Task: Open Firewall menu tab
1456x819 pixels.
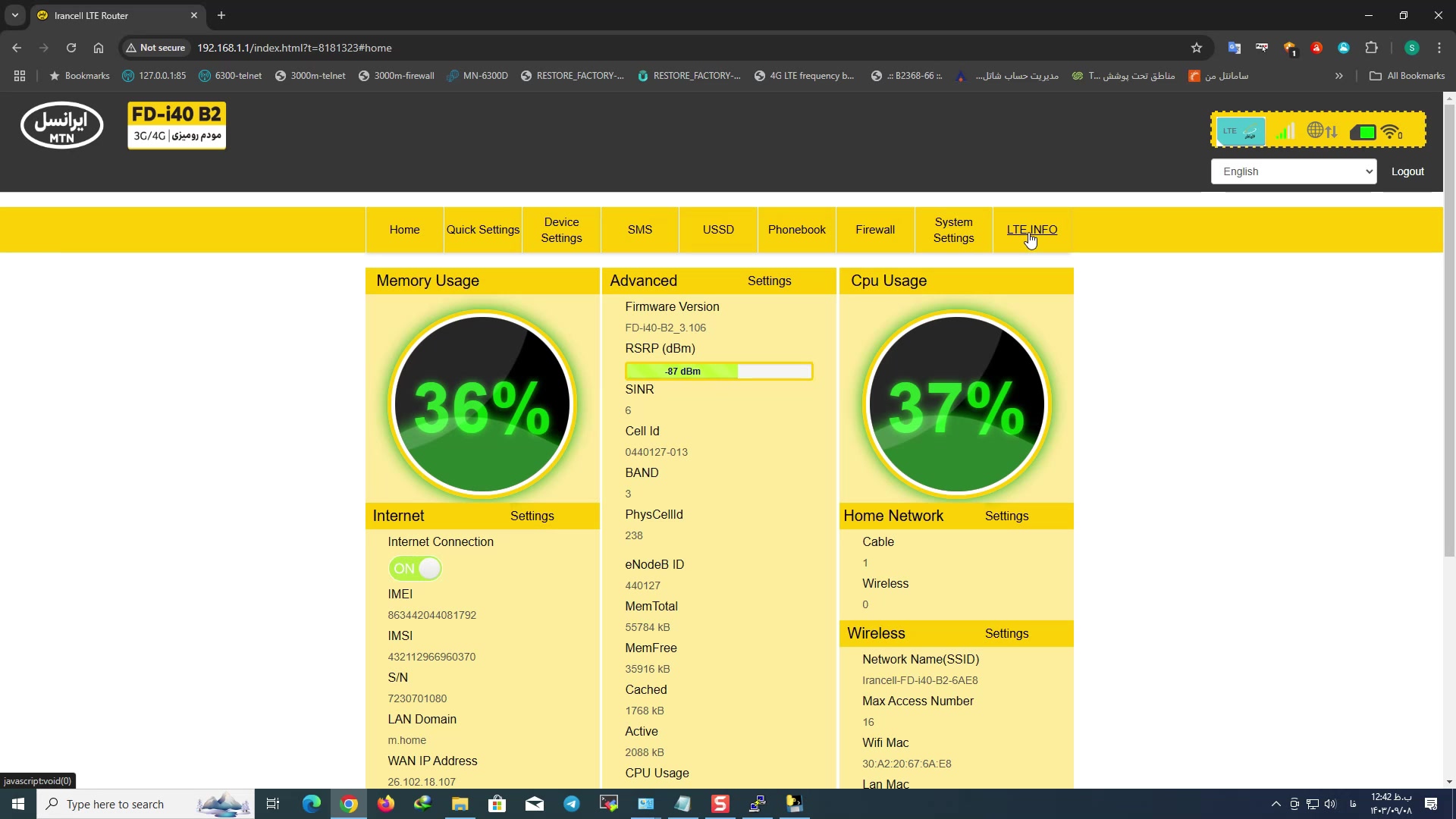Action: [x=875, y=230]
